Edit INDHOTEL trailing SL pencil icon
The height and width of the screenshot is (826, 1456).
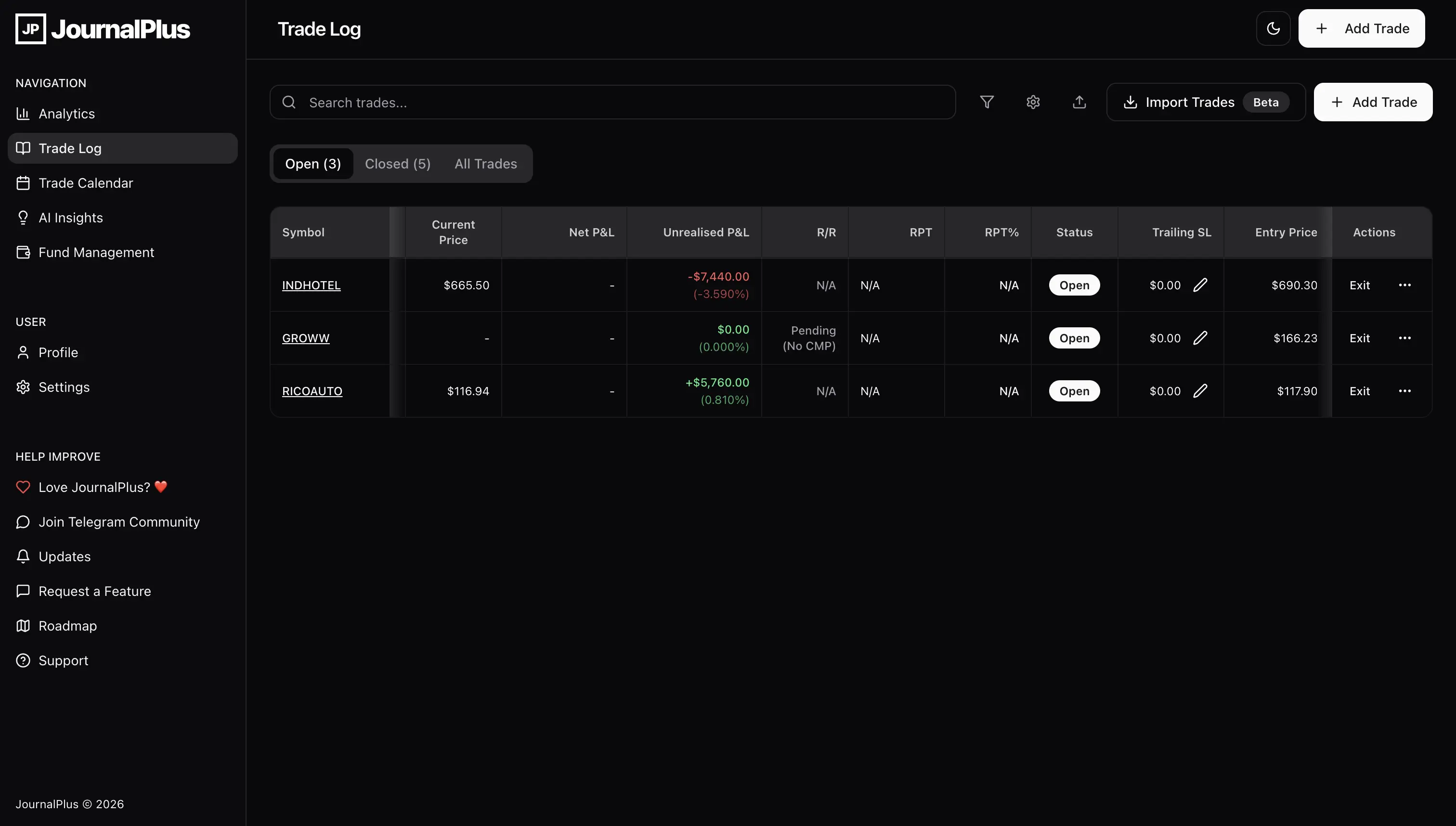1200,285
